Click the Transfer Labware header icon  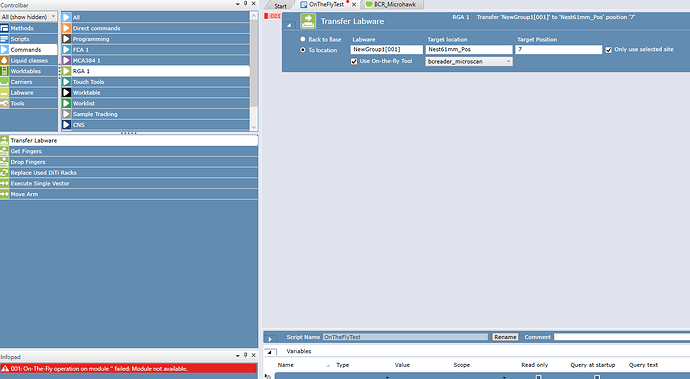pyautogui.click(x=308, y=21)
